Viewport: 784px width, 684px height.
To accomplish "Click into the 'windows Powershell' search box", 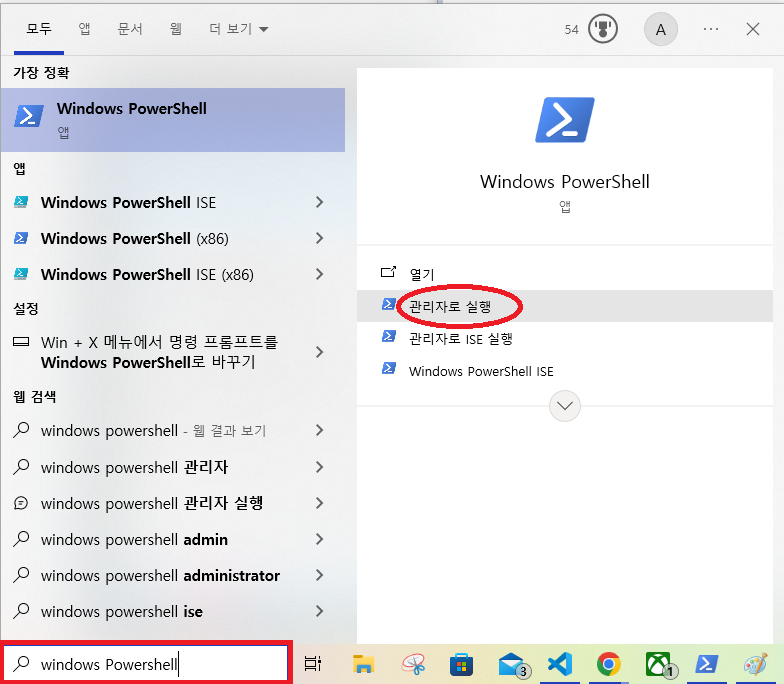I will coord(146,664).
